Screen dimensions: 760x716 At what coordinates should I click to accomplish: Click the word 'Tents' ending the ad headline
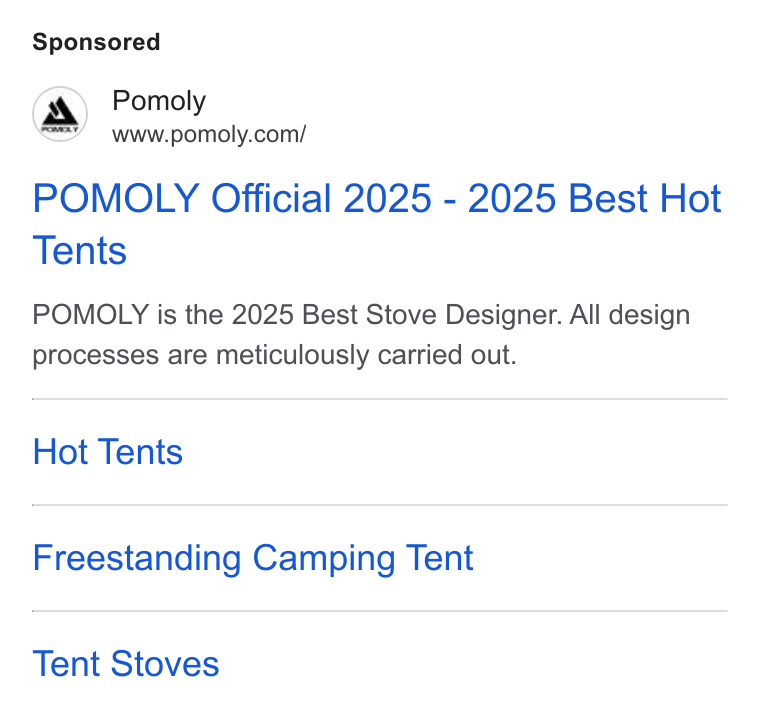coord(79,251)
